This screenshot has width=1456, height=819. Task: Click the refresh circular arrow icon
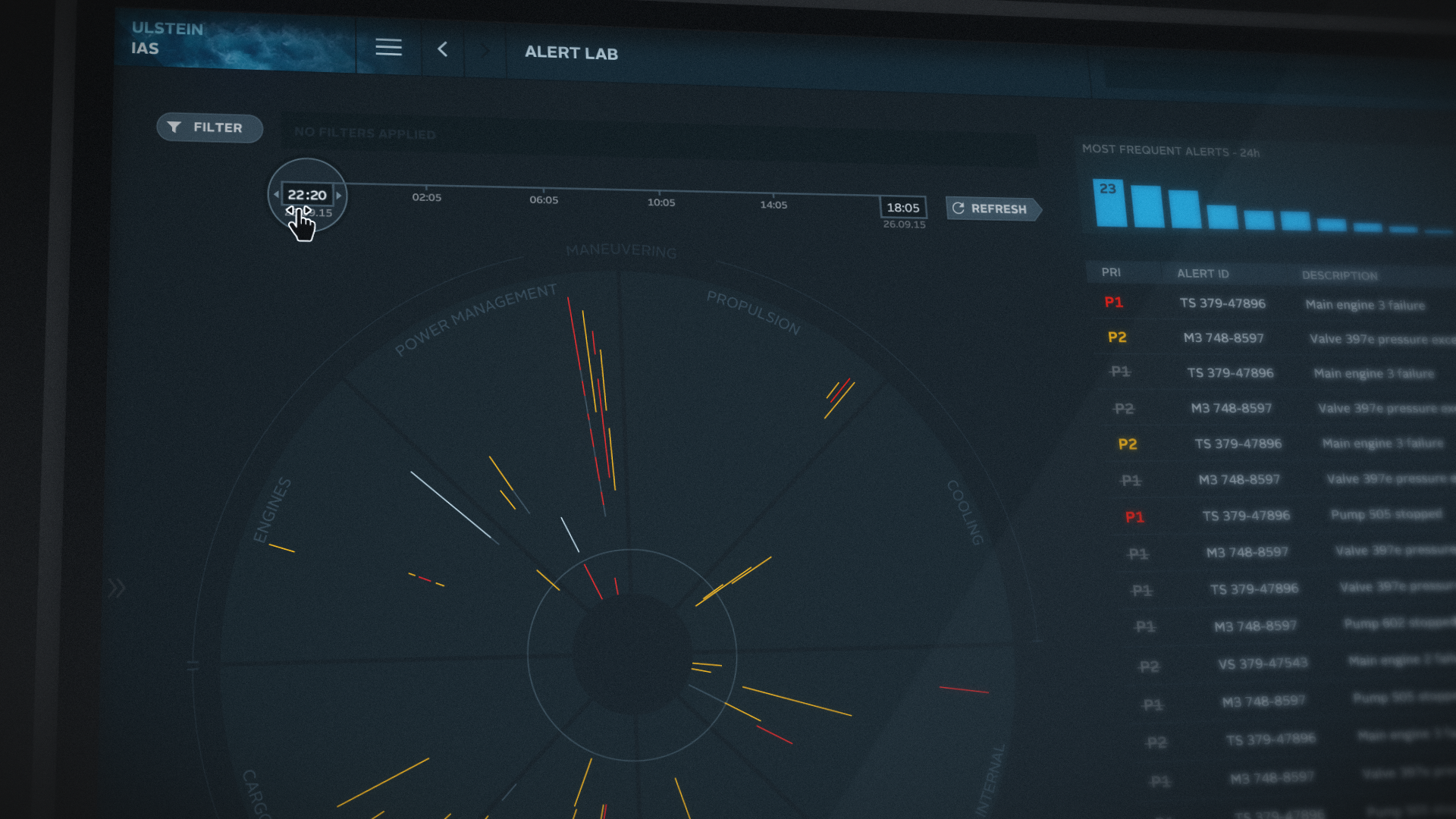click(x=959, y=208)
